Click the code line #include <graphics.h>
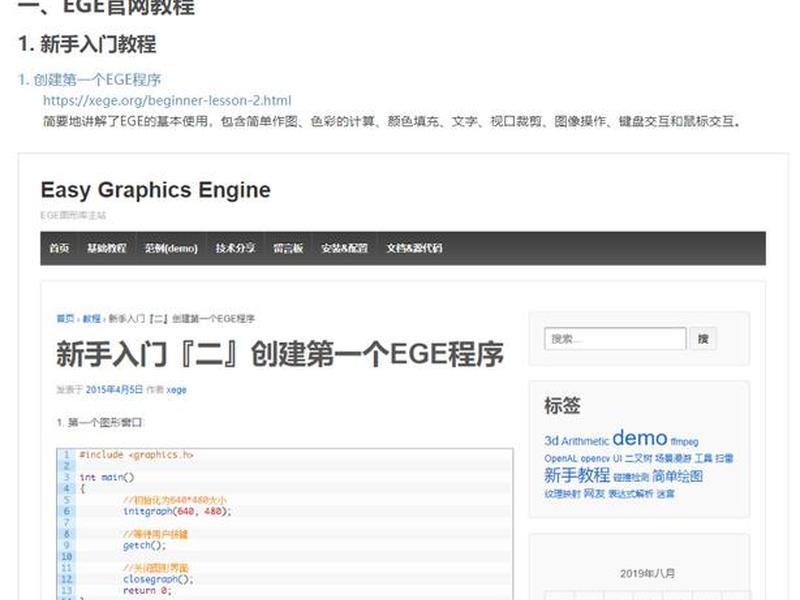The width and height of the screenshot is (800, 600). (136, 454)
